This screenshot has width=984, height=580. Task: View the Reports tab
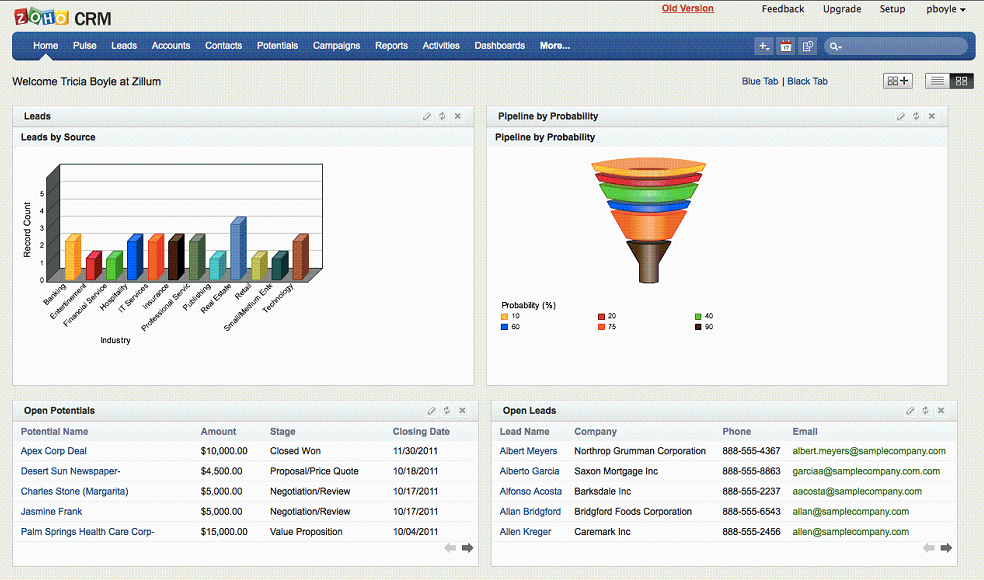392,46
